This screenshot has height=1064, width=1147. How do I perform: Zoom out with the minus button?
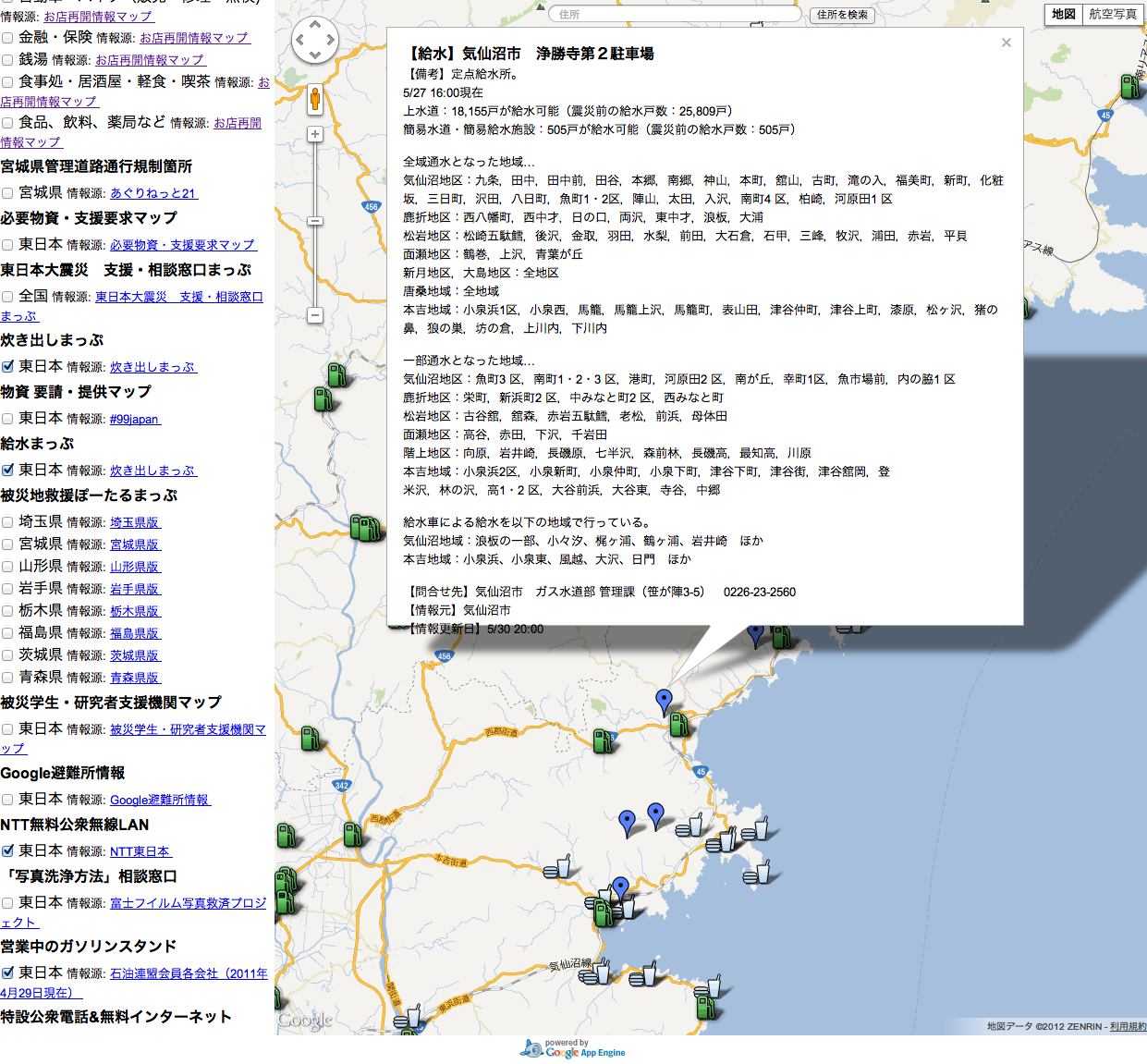(x=315, y=315)
